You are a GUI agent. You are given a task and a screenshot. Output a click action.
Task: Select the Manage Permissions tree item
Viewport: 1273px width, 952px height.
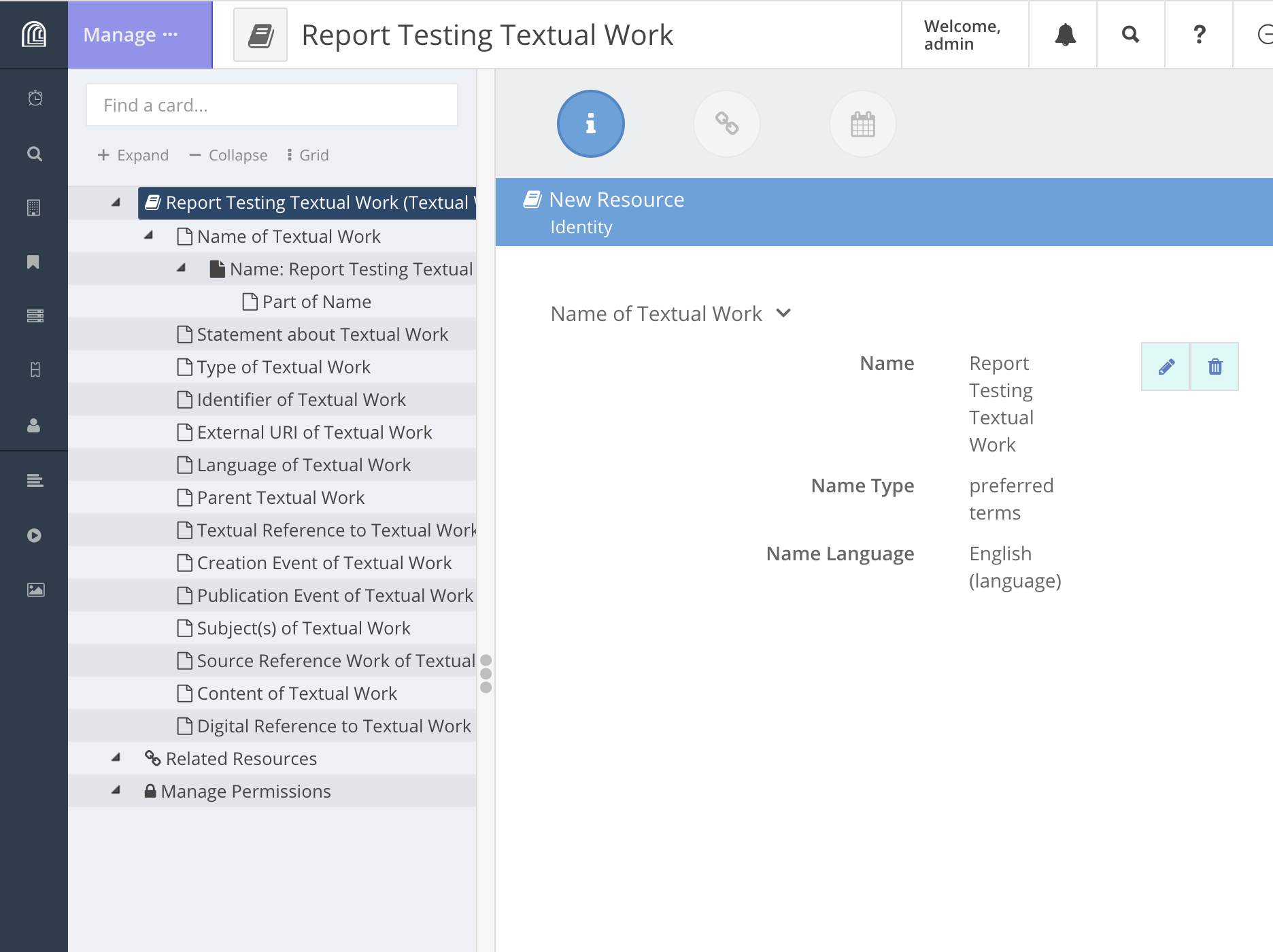point(245,791)
